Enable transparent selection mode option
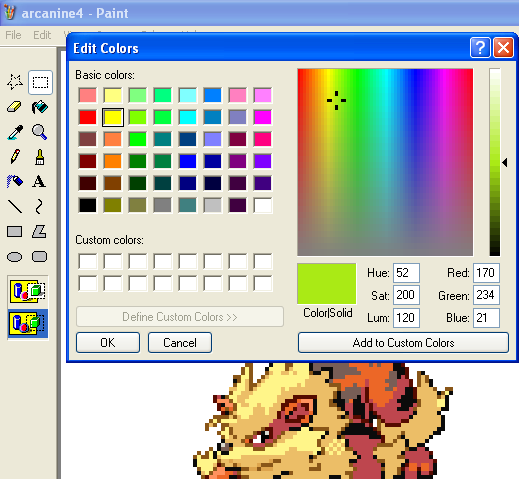 point(28,323)
